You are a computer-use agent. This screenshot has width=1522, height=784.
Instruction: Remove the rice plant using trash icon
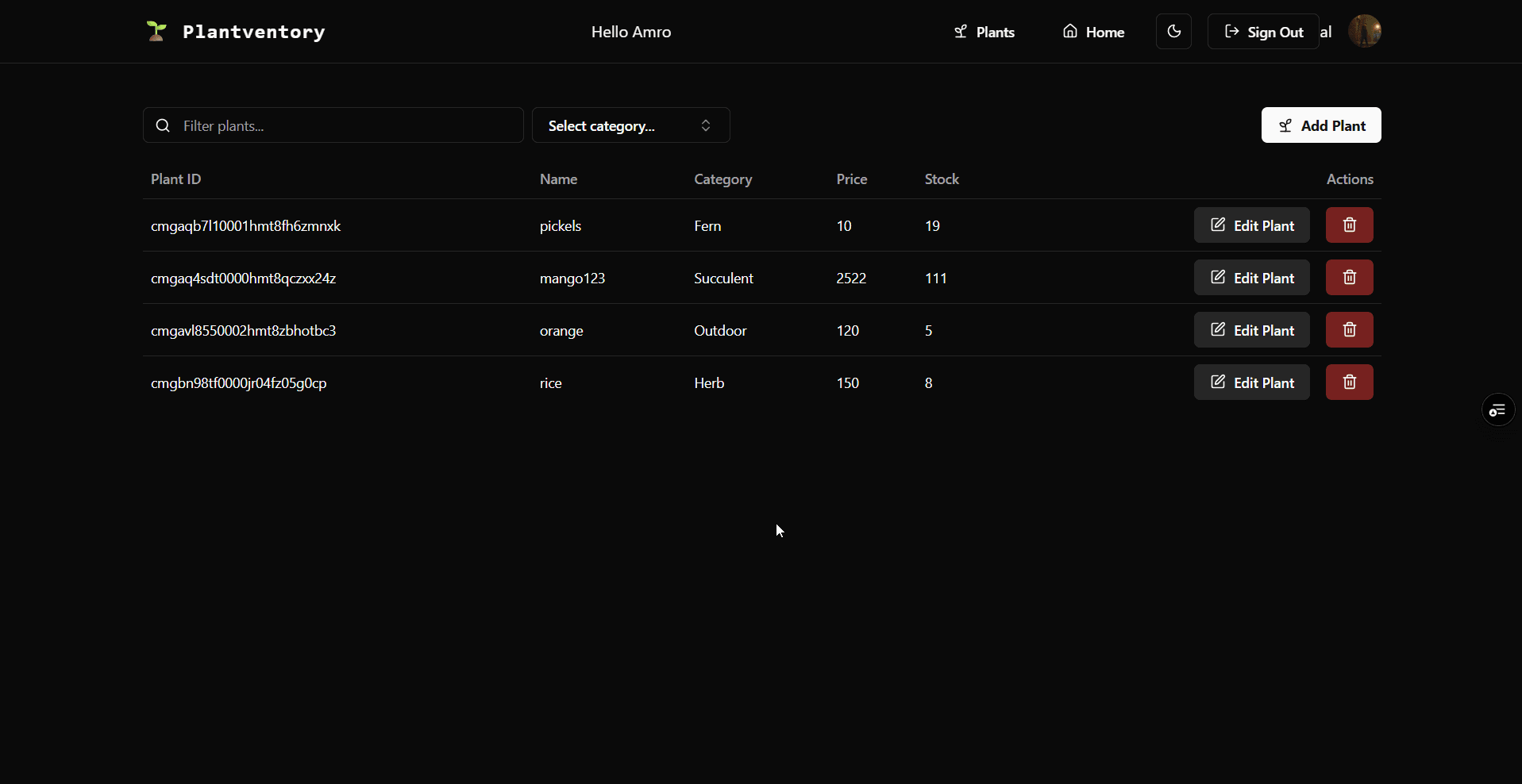pos(1349,382)
